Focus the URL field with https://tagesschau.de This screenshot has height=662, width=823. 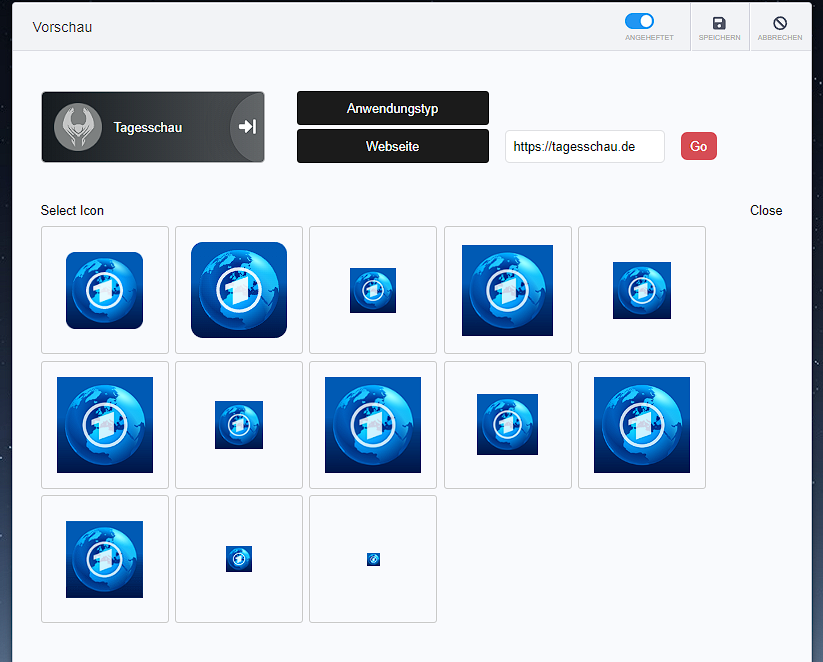[584, 146]
